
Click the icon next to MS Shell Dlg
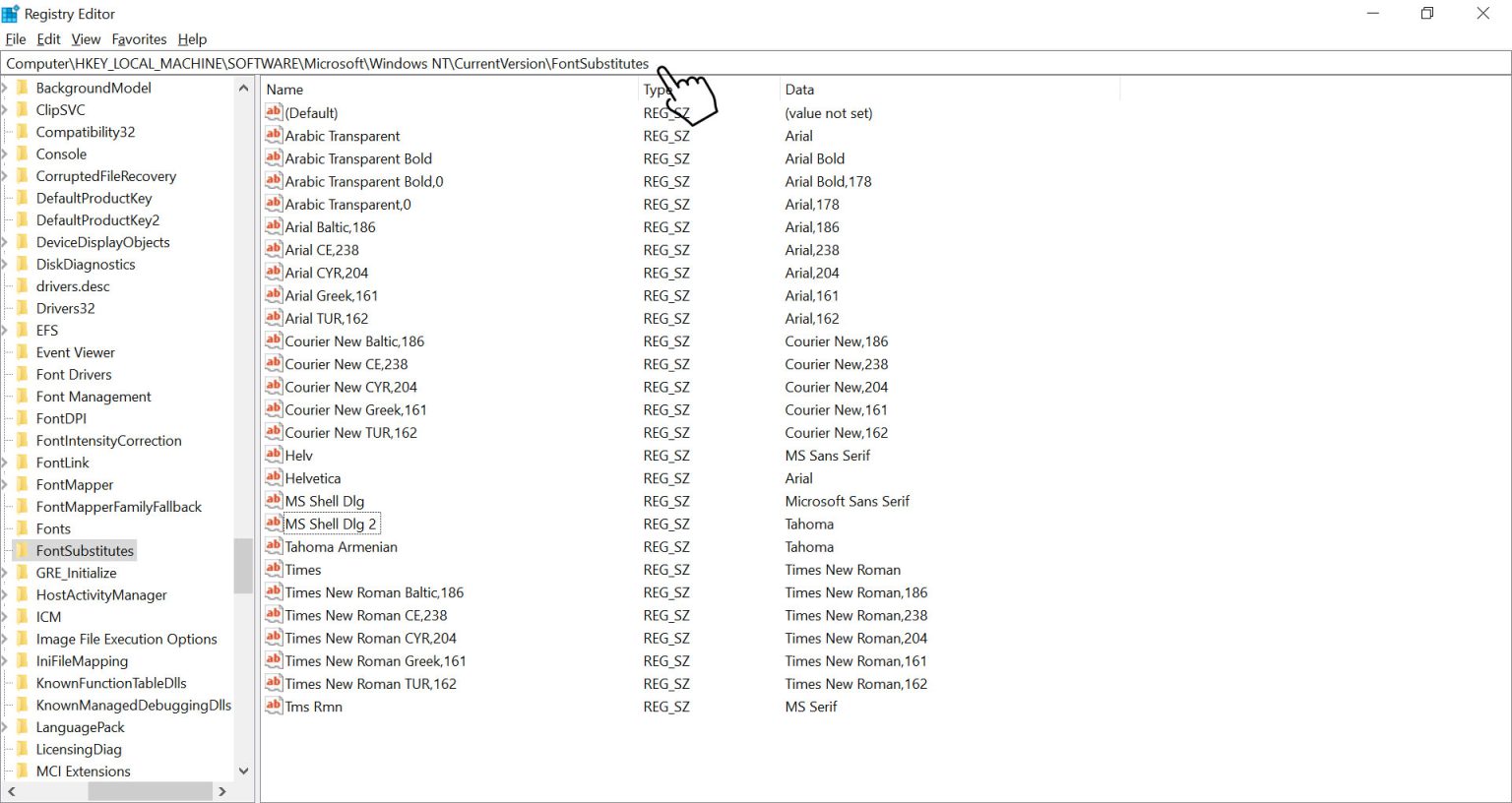(x=274, y=500)
